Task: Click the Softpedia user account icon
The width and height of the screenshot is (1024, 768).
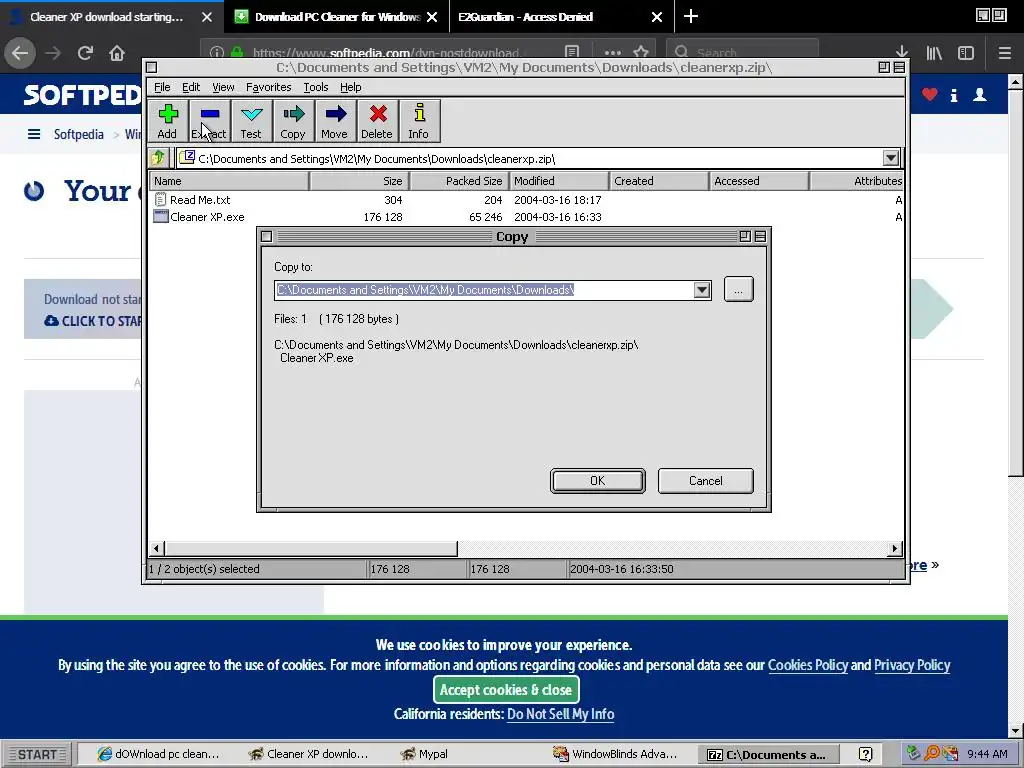Action: [x=980, y=95]
